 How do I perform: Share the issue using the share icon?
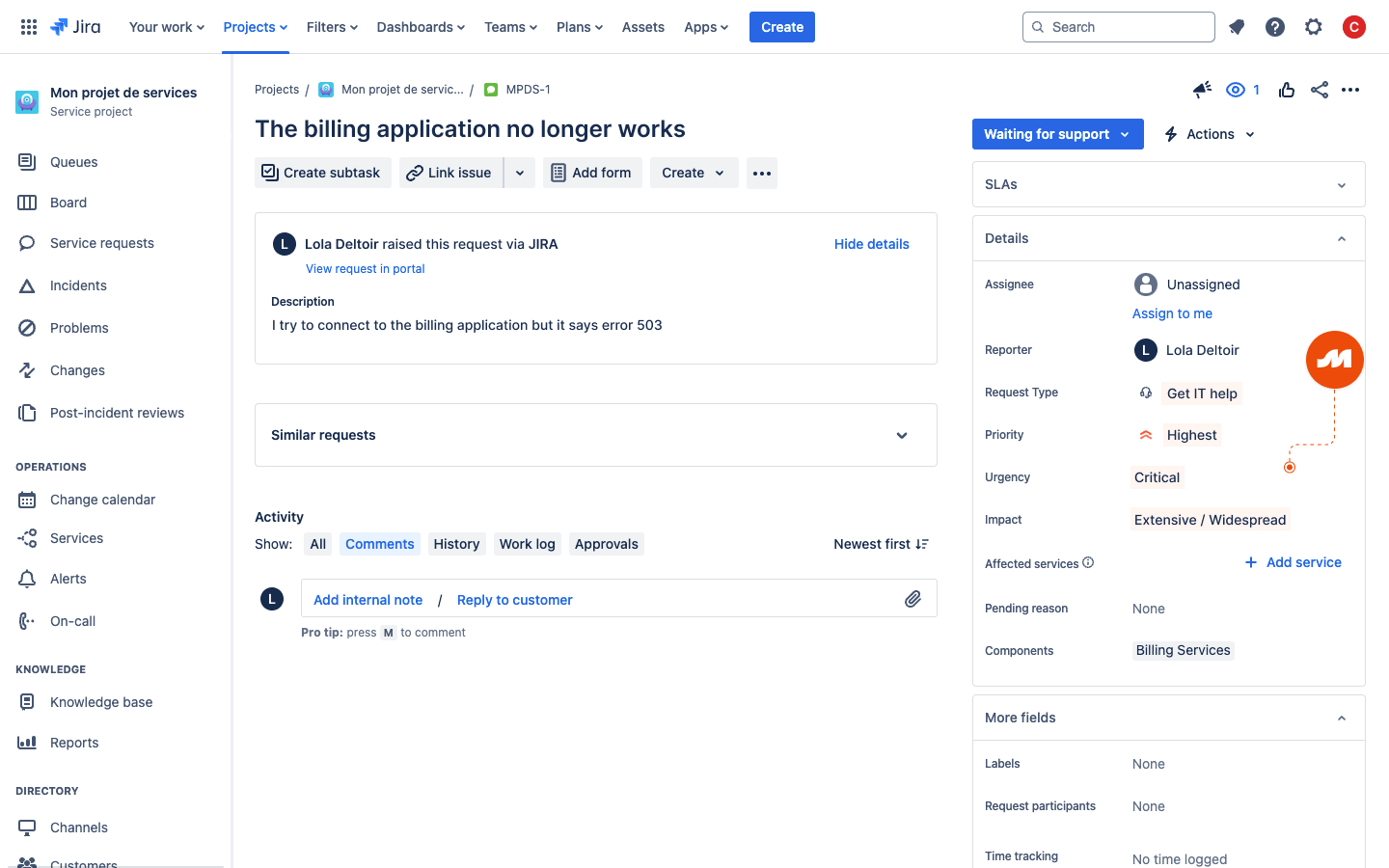click(x=1320, y=90)
